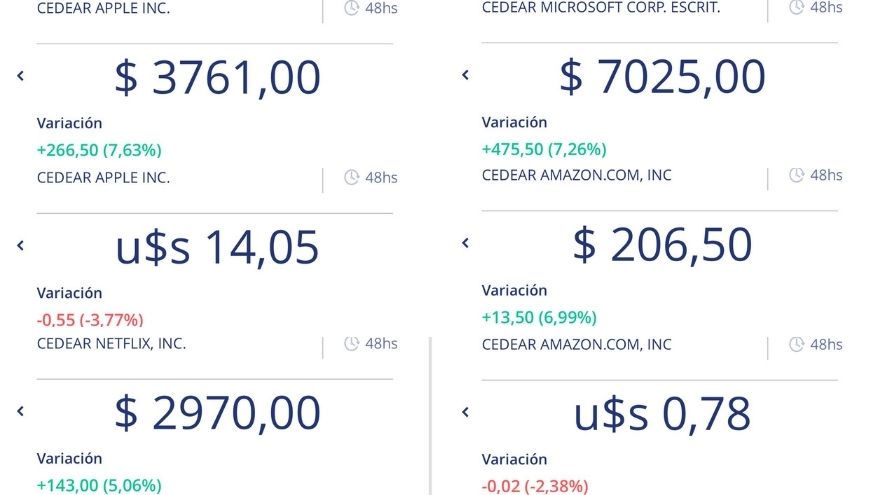Click clock icon above the $ 206,50 price

pos(797,175)
